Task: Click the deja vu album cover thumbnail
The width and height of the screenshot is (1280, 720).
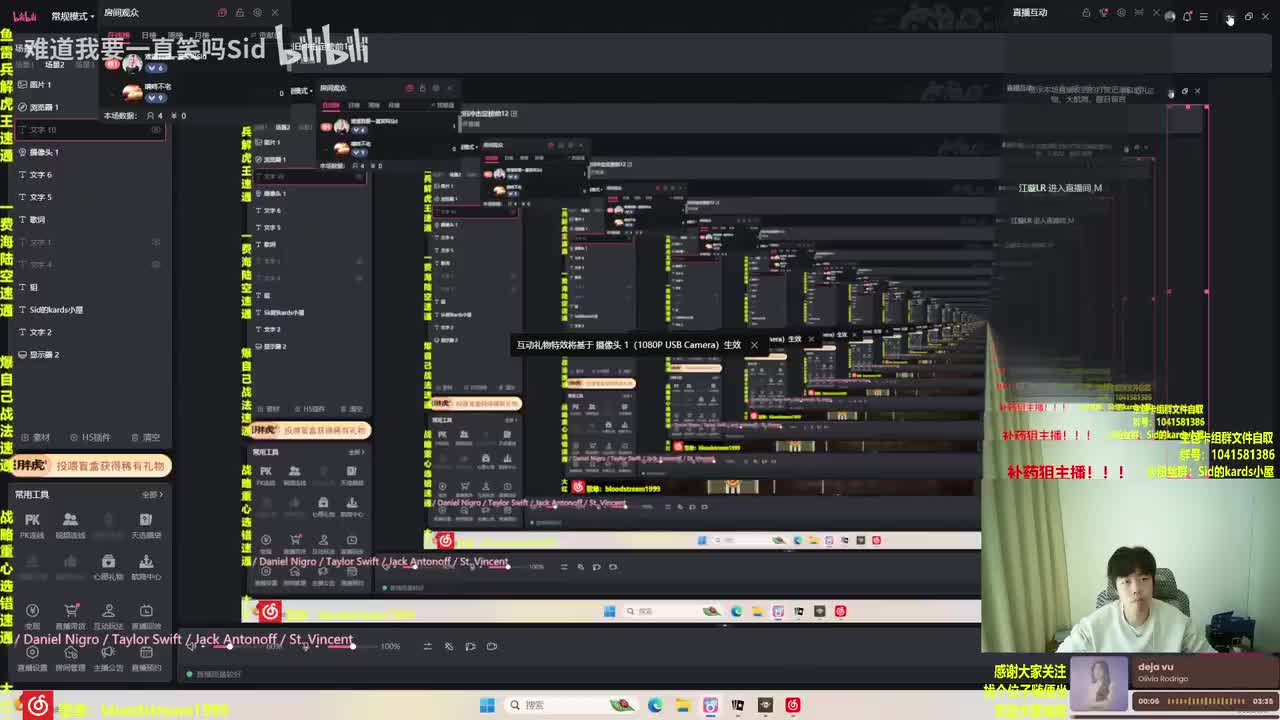Action: point(1100,685)
